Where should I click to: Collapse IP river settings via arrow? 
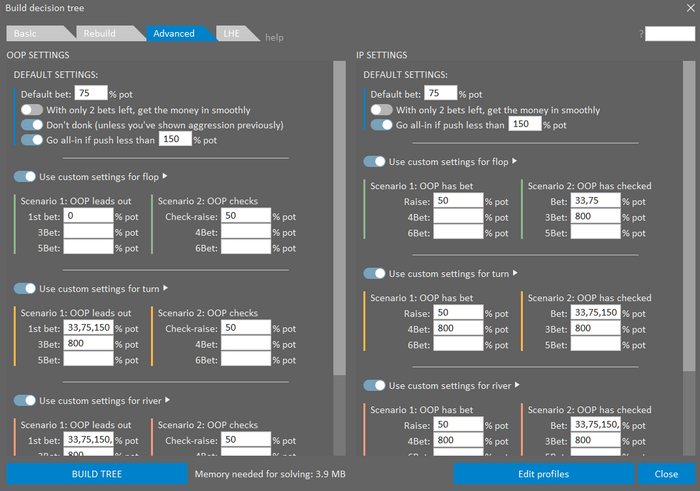(517, 385)
